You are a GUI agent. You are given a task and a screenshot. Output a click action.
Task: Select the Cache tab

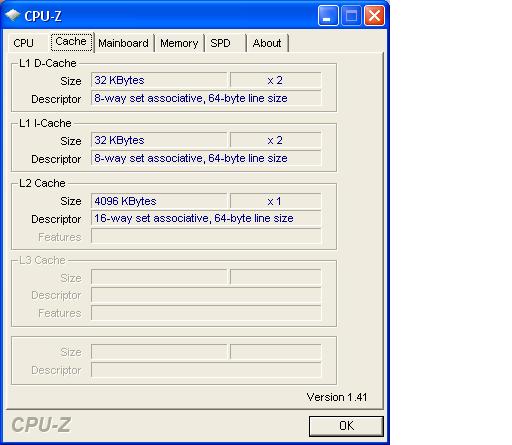tap(71, 42)
